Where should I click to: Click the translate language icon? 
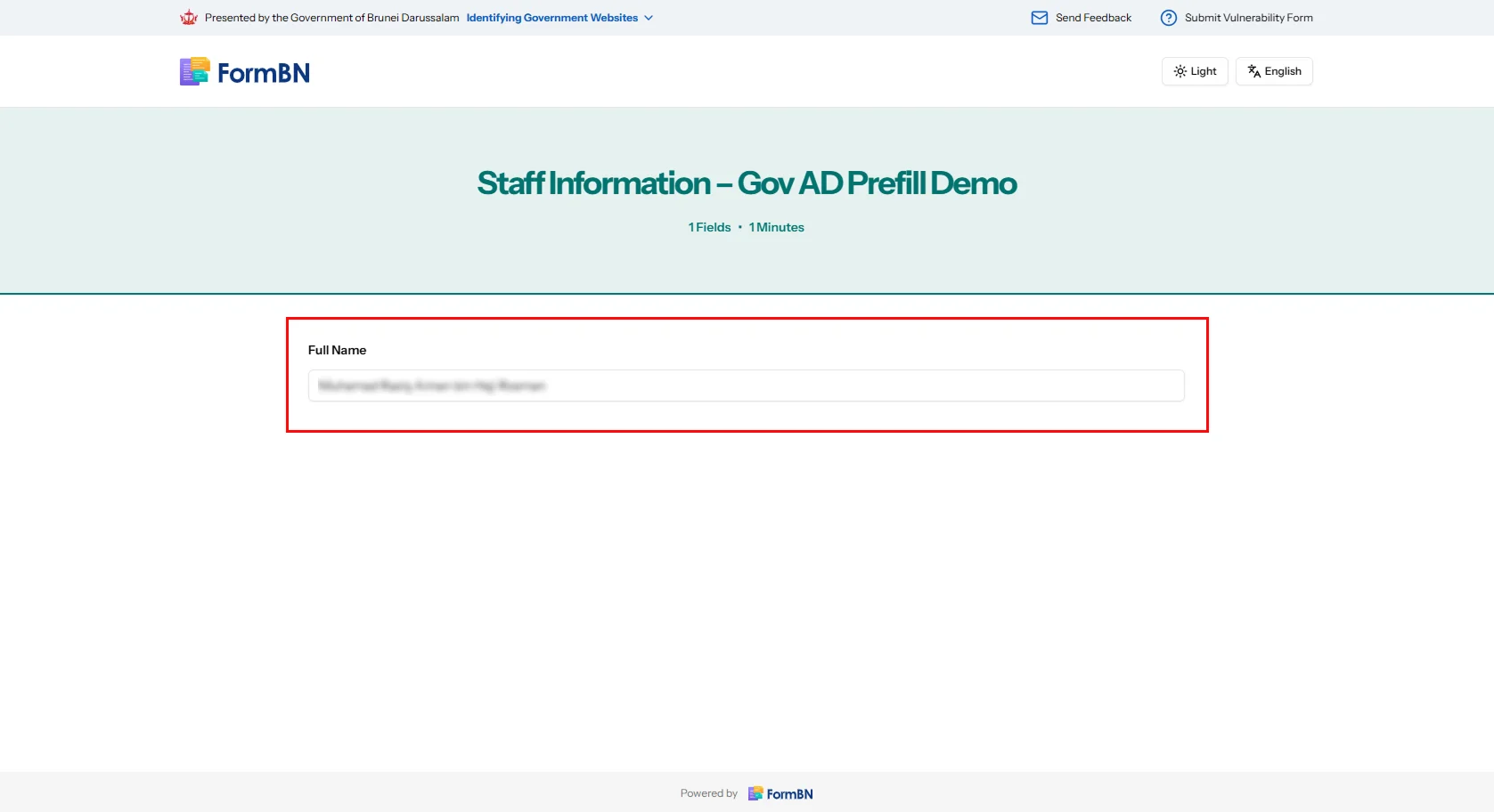pyautogui.click(x=1253, y=71)
